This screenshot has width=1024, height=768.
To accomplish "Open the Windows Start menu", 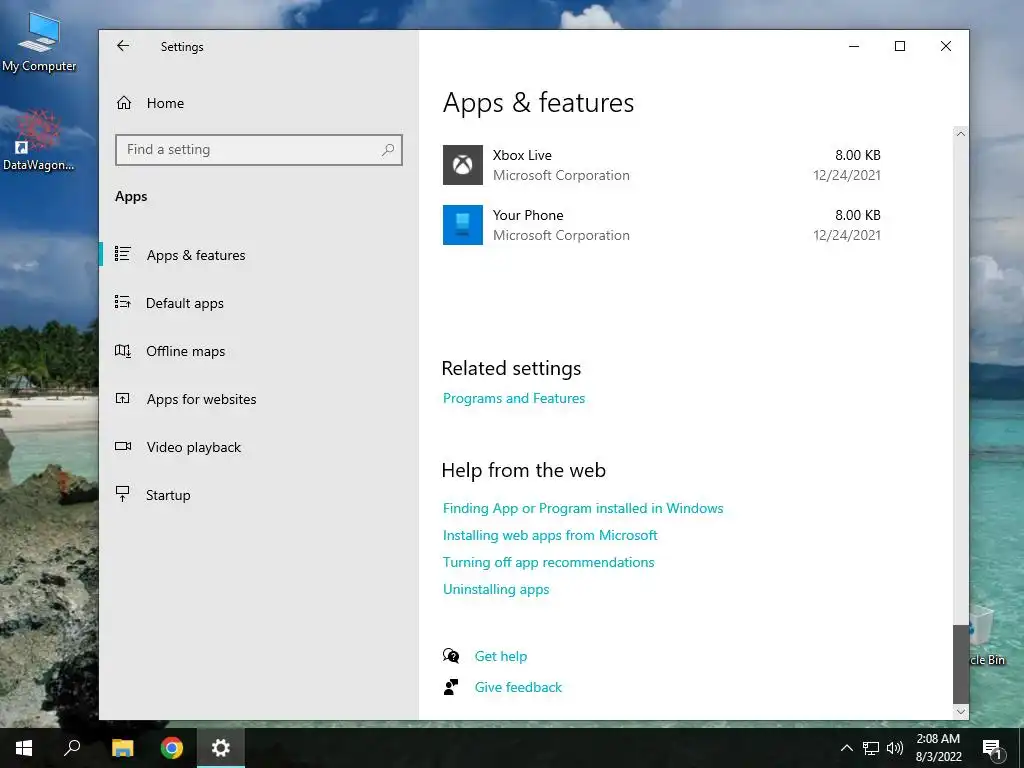I will (x=24, y=748).
